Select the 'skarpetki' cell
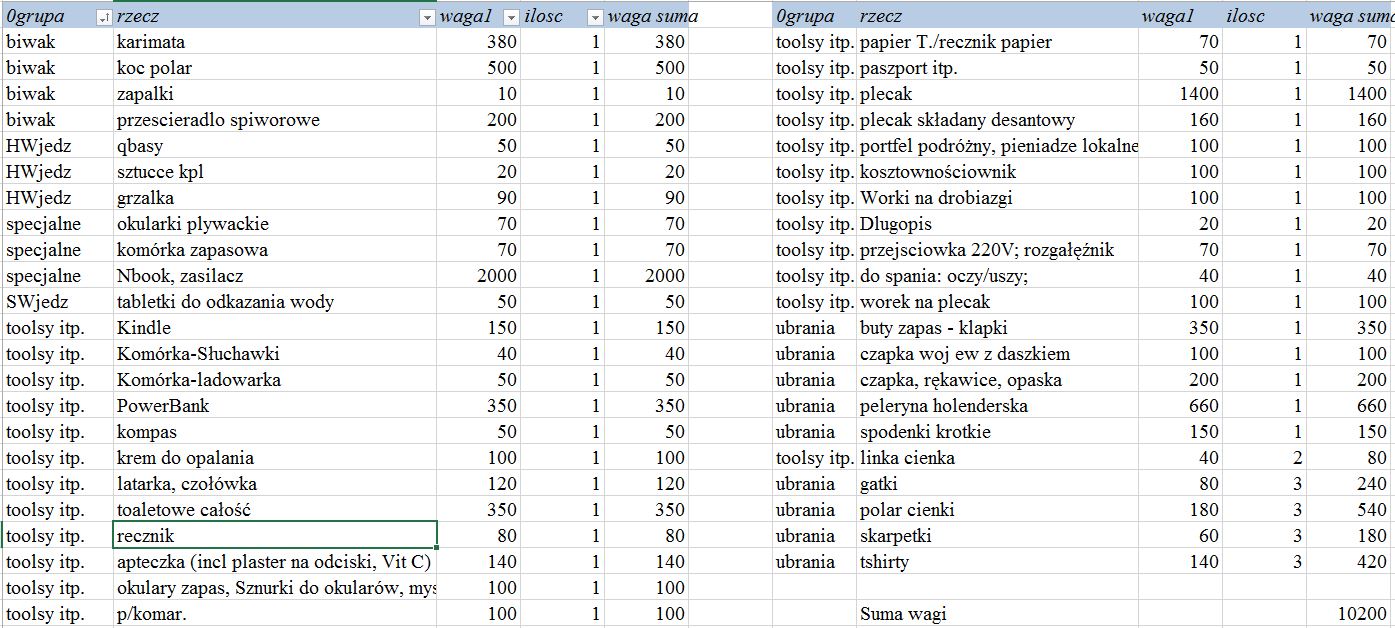1395x628 pixels. pyautogui.click(x=998, y=536)
